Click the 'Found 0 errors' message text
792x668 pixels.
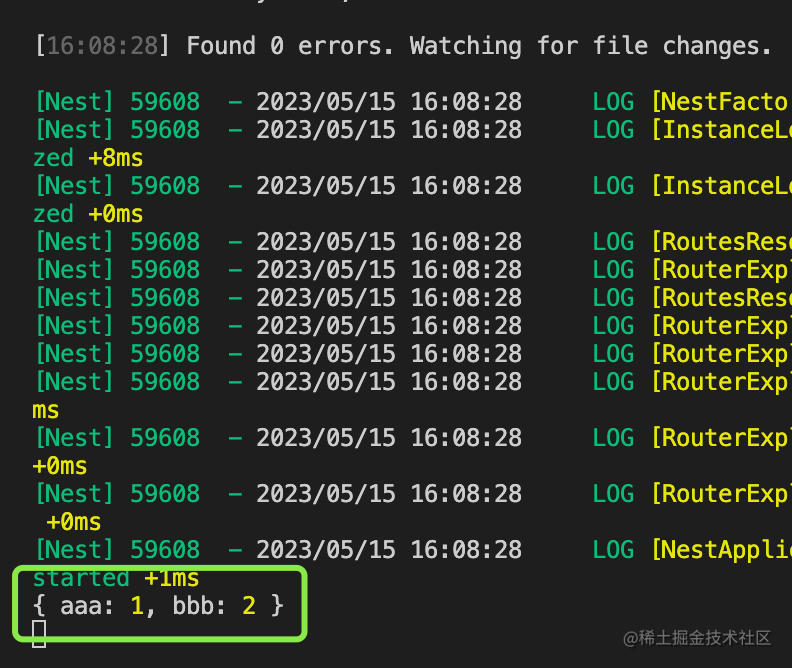[289, 45]
